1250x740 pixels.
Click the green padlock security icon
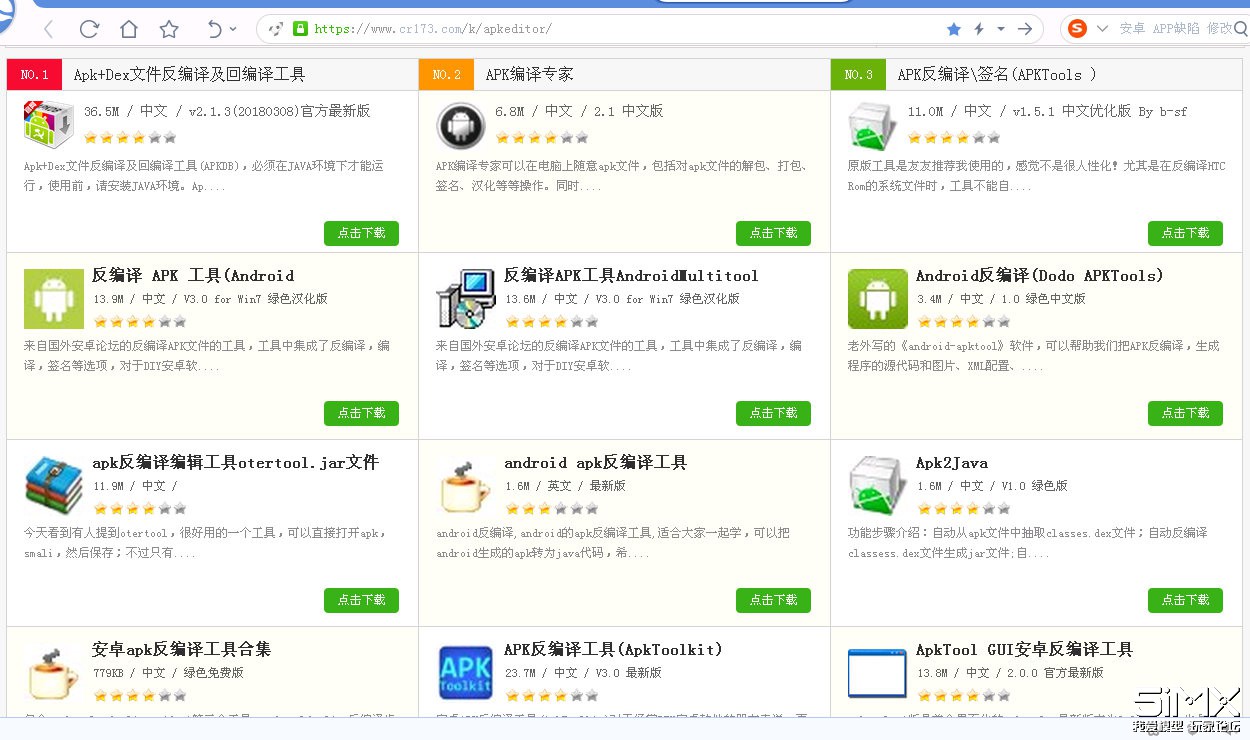click(299, 29)
